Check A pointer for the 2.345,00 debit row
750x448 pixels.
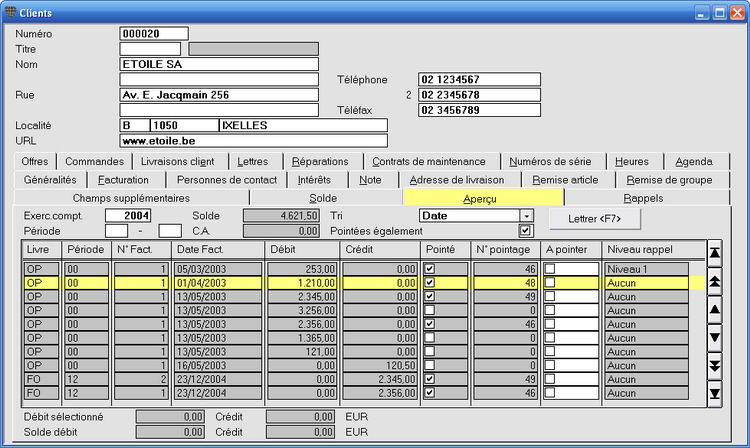click(550, 296)
